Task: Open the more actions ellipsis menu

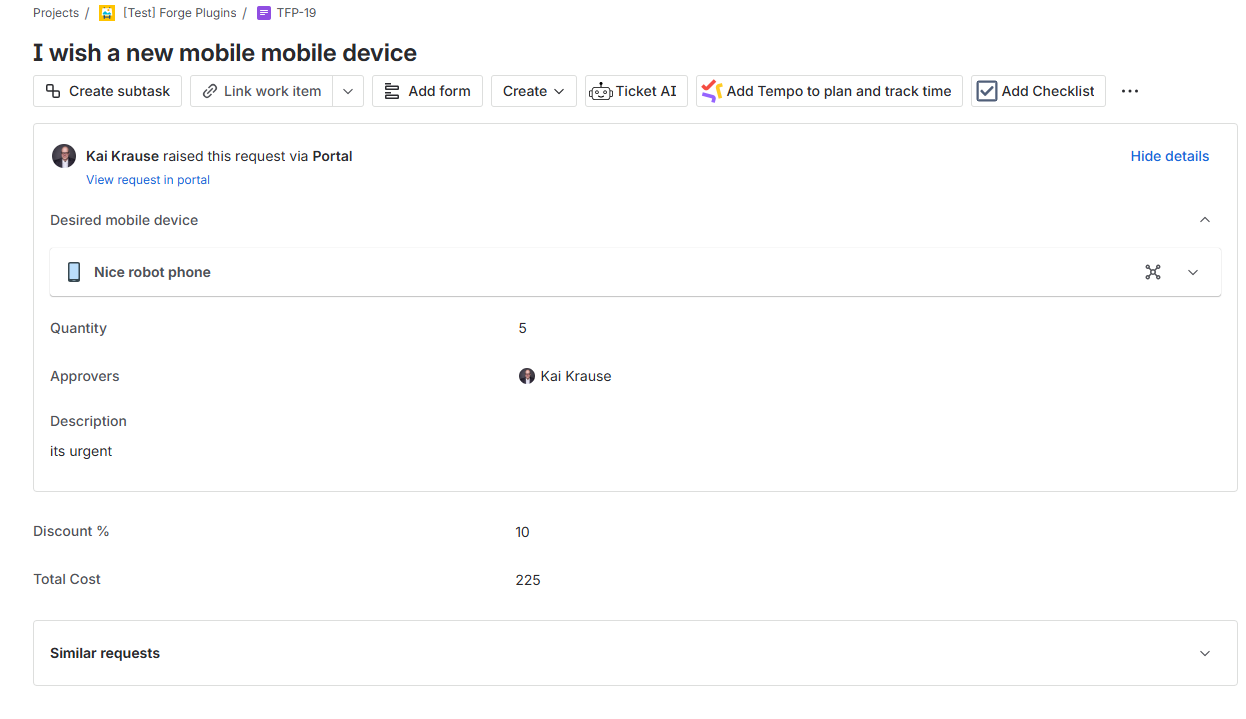Action: pos(1130,91)
